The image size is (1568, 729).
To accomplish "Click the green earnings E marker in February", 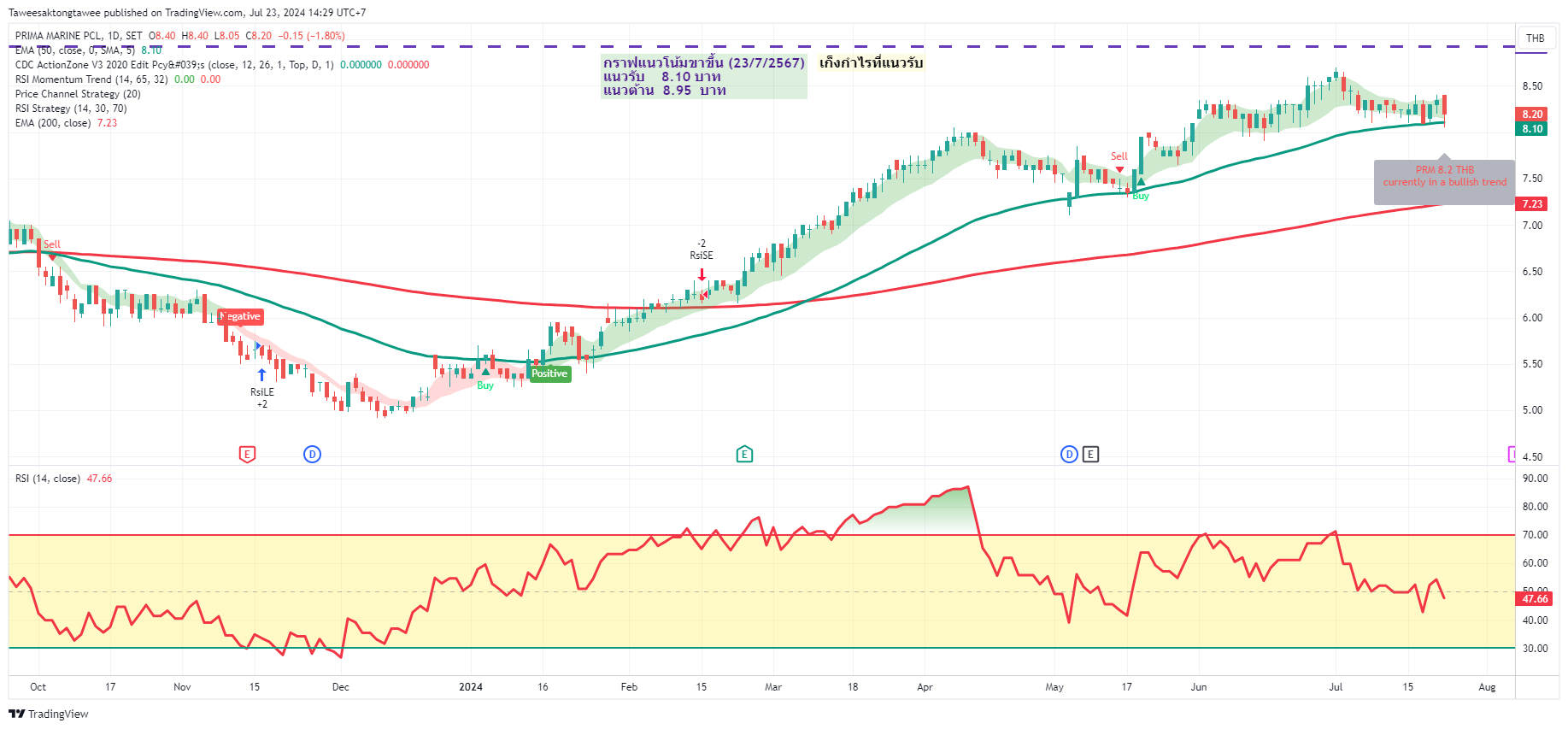I will point(744,454).
